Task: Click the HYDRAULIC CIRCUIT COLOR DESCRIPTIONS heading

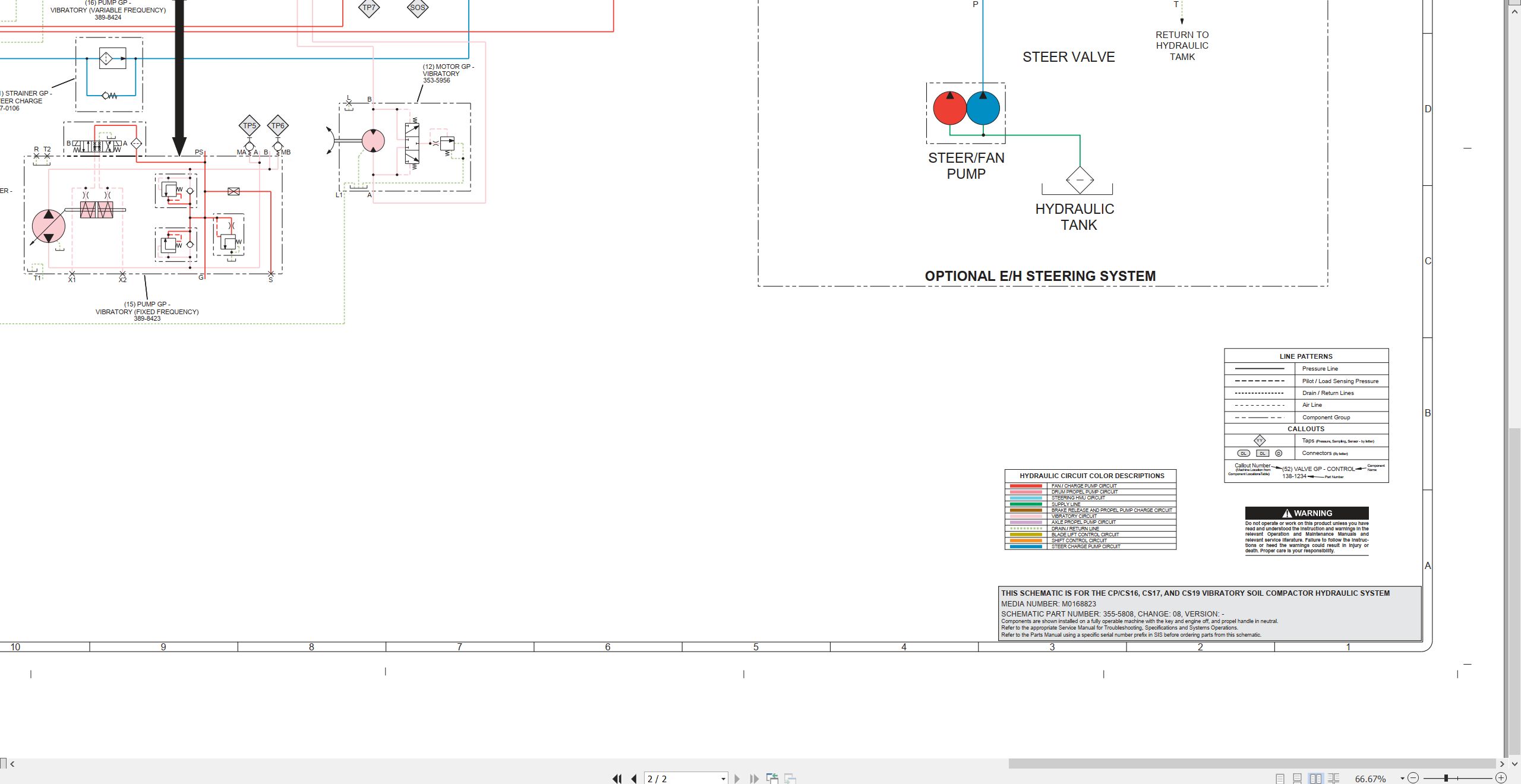Action: pyautogui.click(x=1091, y=476)
